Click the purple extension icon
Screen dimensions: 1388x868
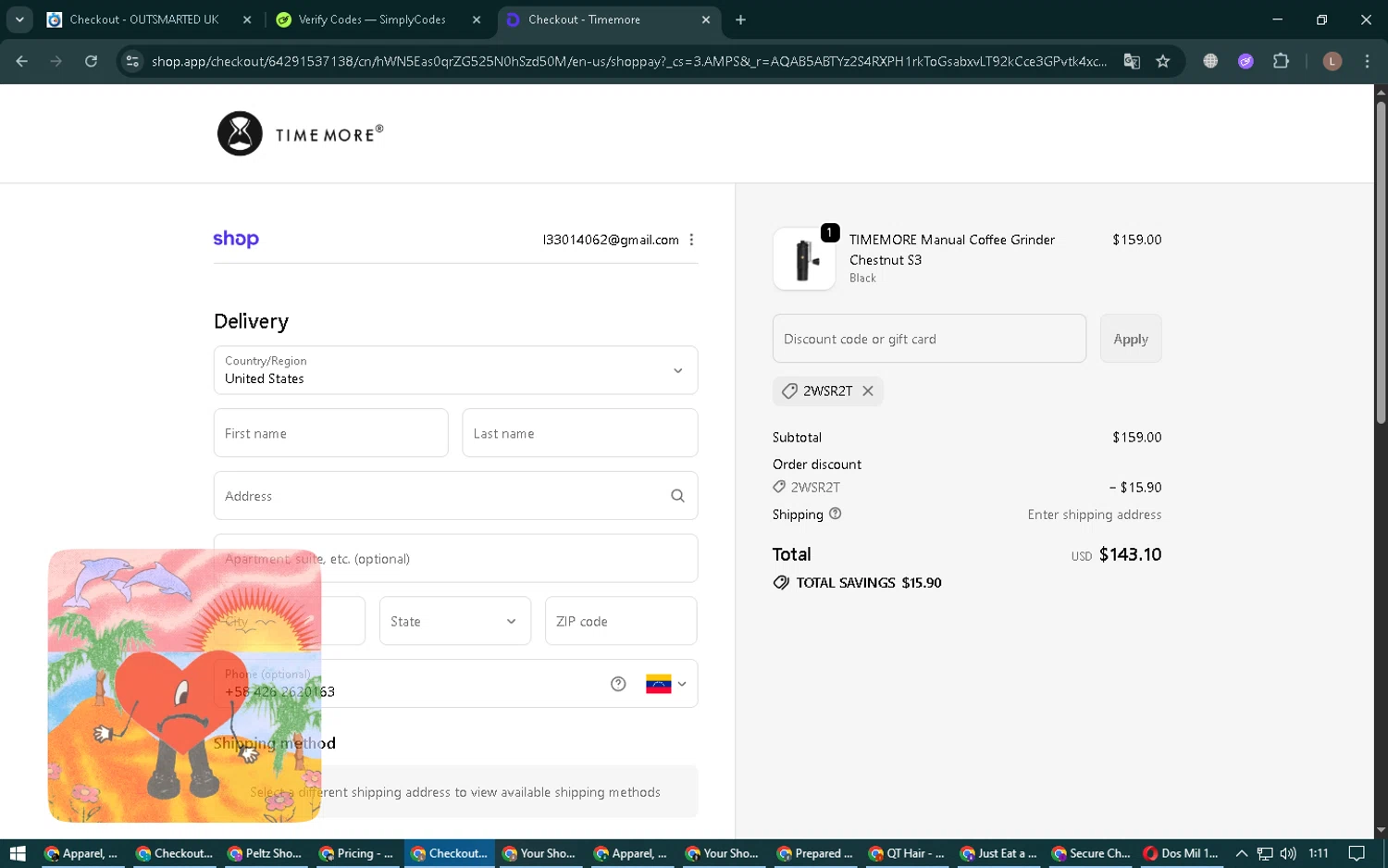point(1245,61)
